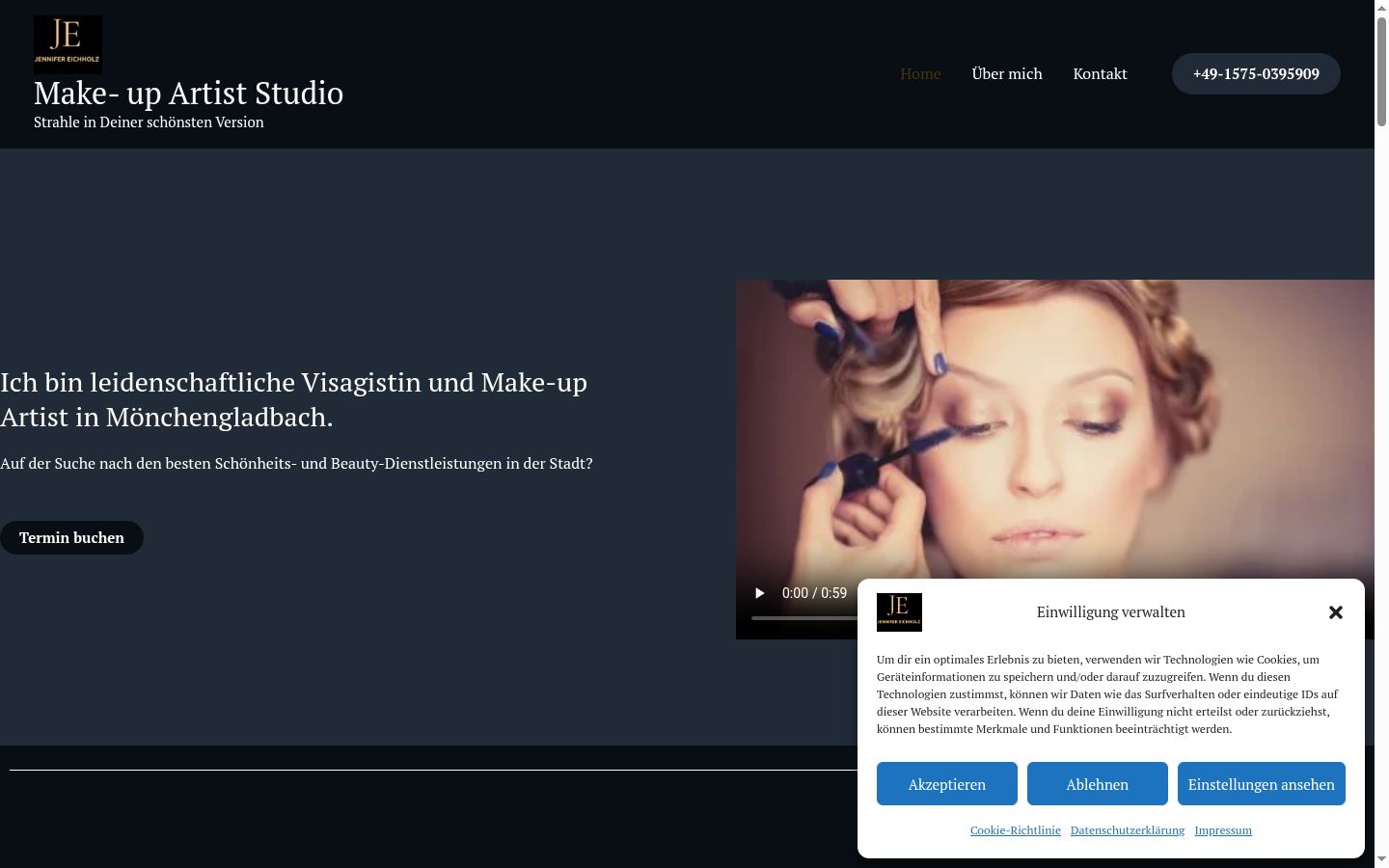Click the heading 'Ich bin leidenschaftliche Visagistin'
The height and width of the screenshot is (868, 1389).
293,399
